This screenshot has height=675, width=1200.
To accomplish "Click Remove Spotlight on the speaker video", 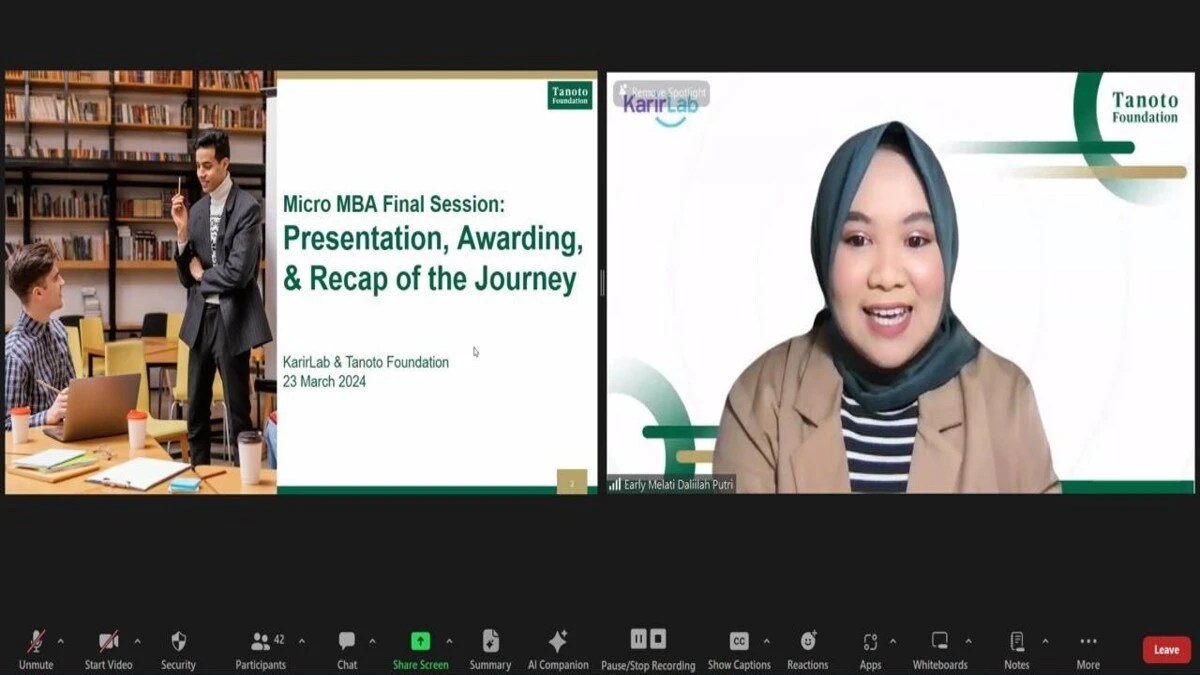I will coord(662,92).
